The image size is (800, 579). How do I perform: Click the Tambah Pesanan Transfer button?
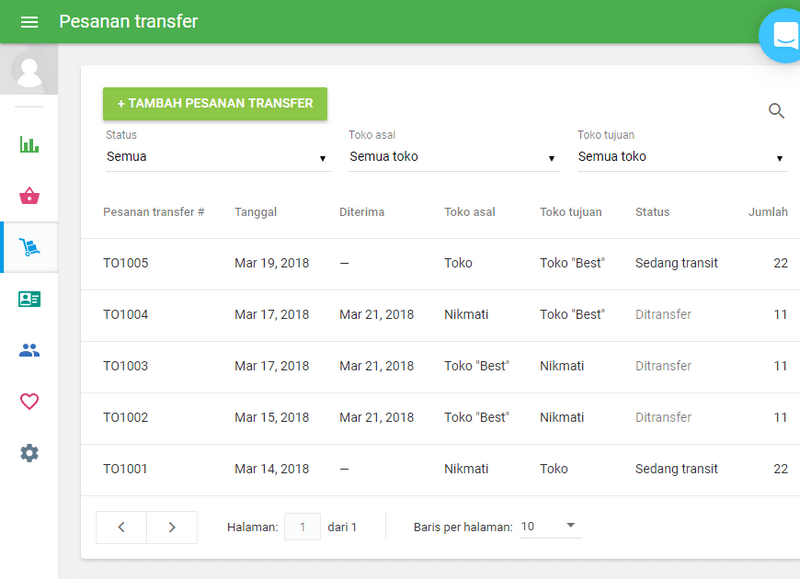214,103
